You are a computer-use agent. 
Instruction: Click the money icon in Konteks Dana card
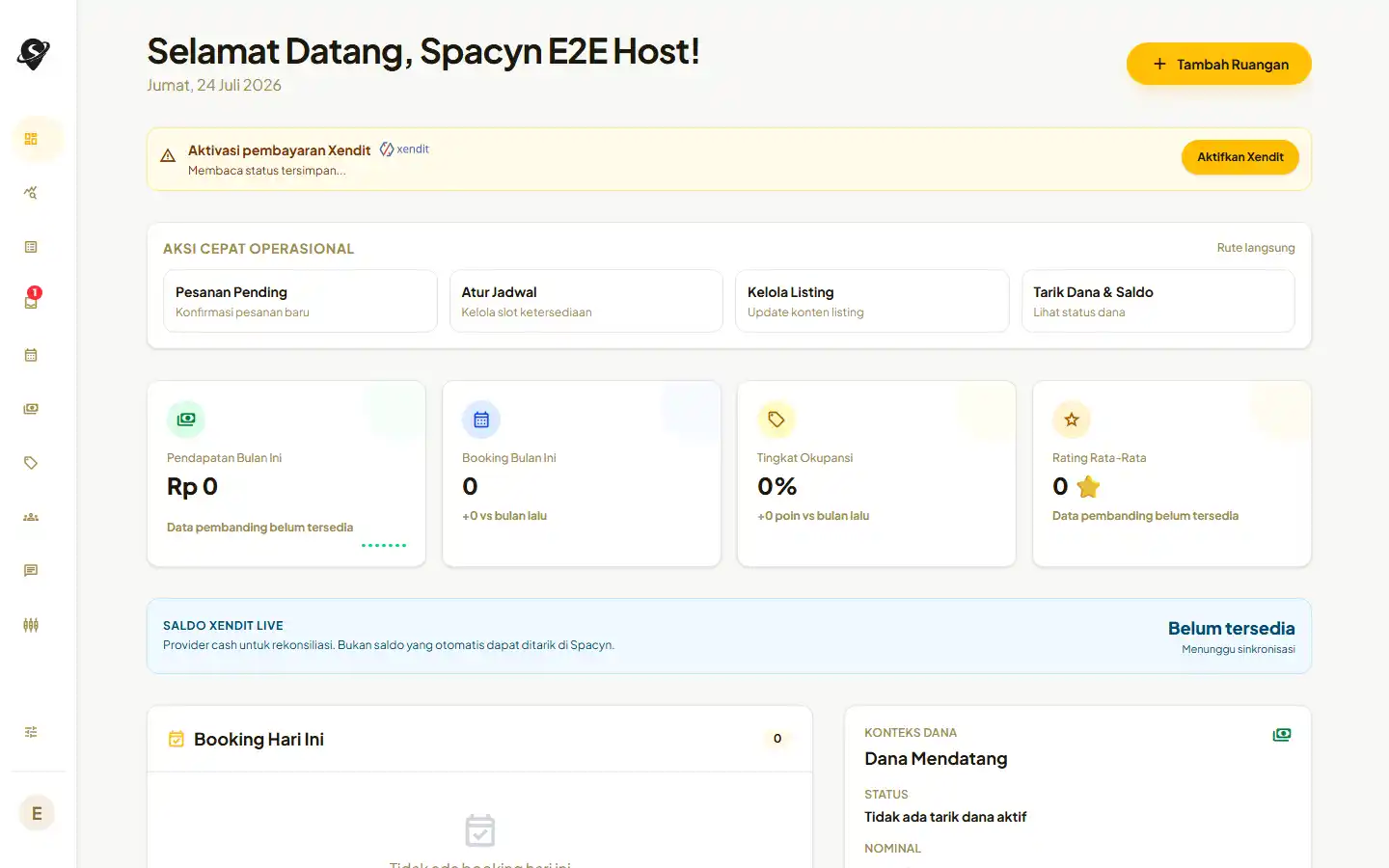[x=1282, y=735]
